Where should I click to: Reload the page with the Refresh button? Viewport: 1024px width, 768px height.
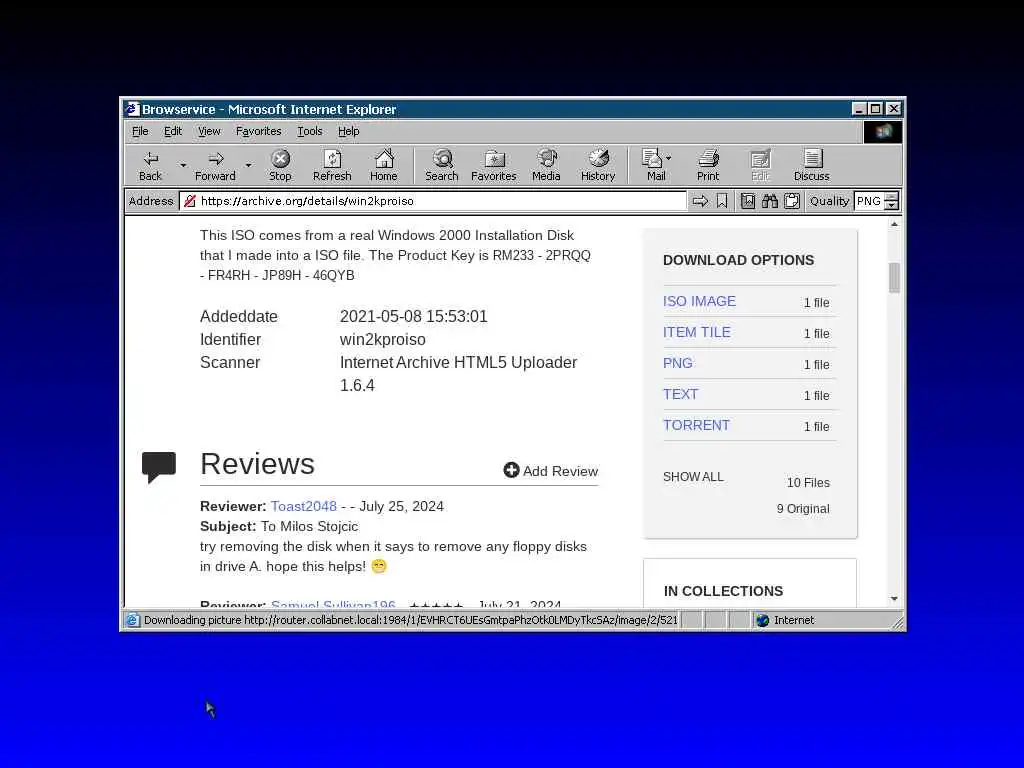(x=332, y=165)
